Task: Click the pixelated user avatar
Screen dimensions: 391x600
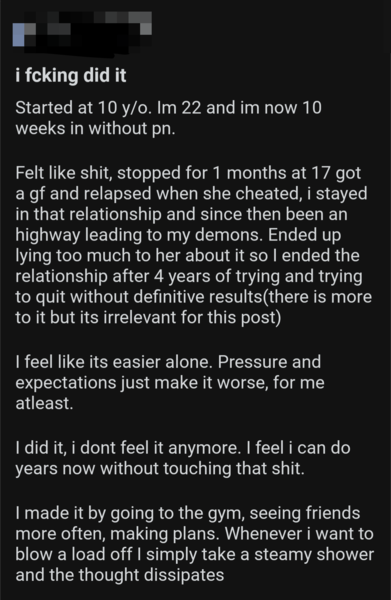Action: coord(19,35)
